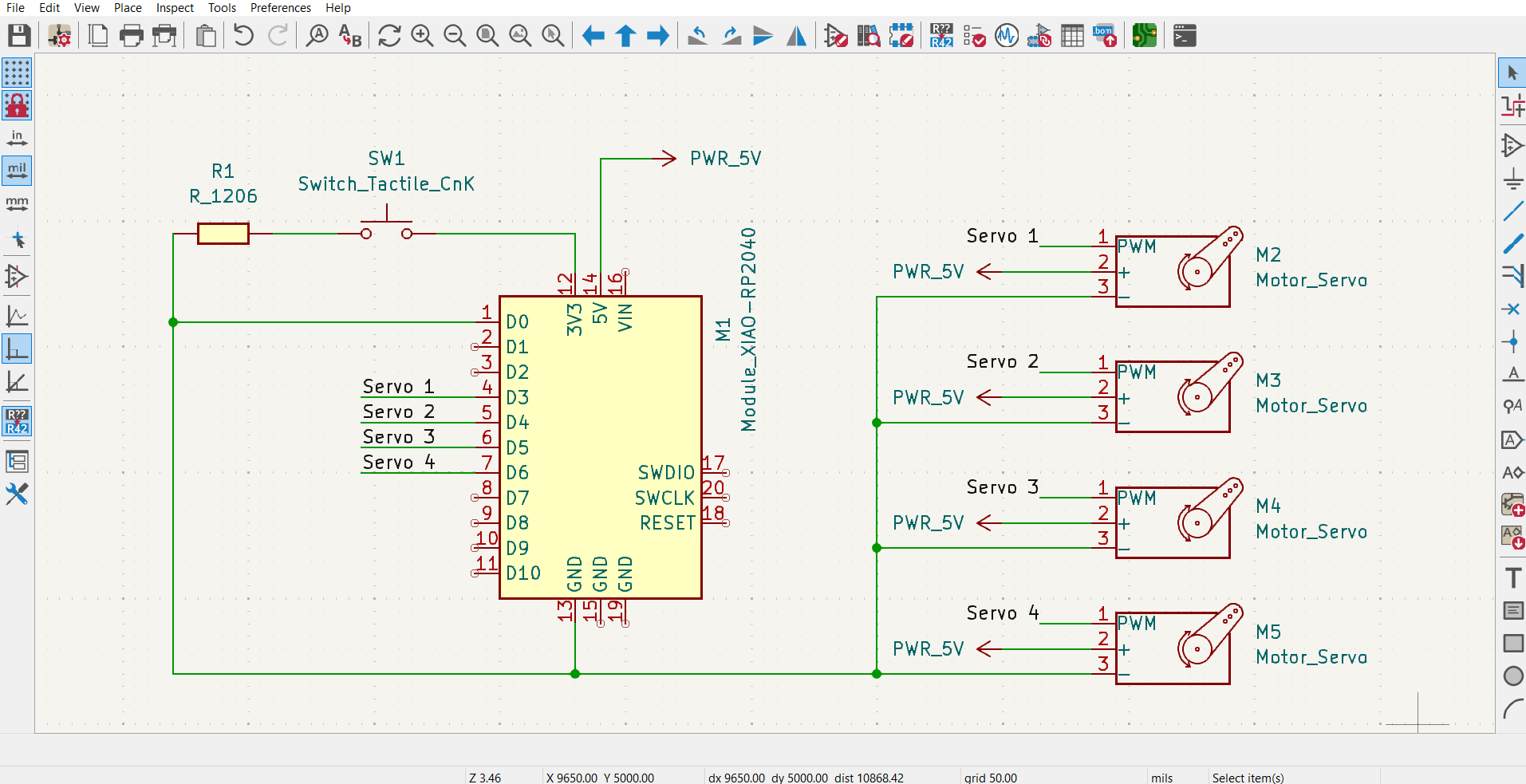This screenshot has width=1526, height=784.
Task: Click the Save schematic icon
Action: pyautogui.click(x=19, y=36)
